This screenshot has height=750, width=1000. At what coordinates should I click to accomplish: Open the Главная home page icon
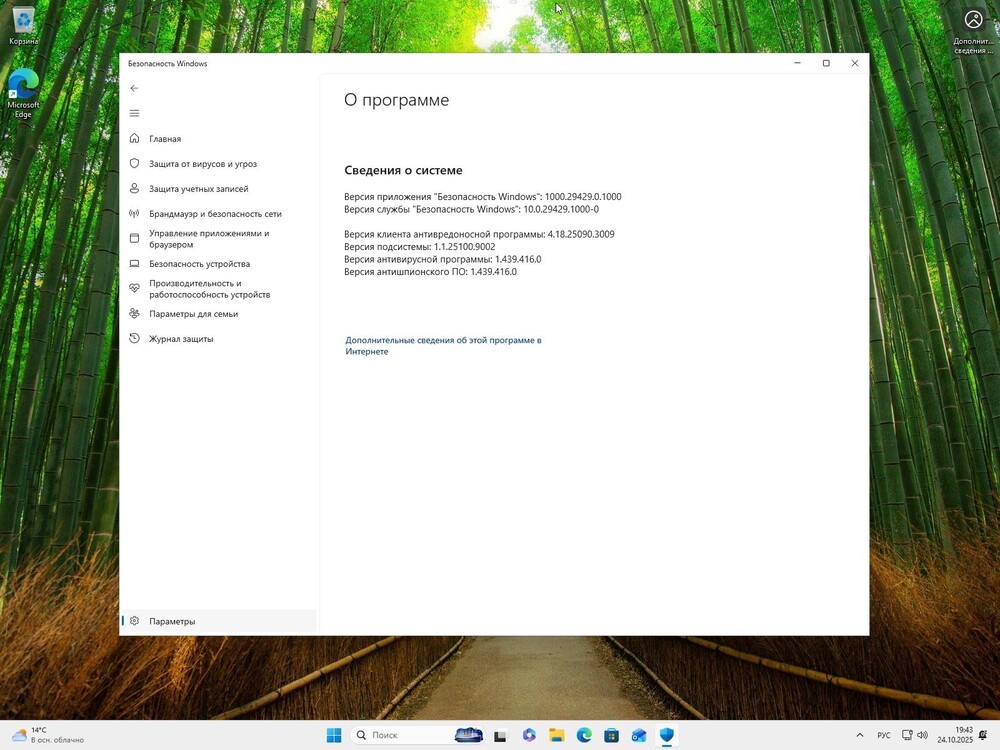click(134, 139)
